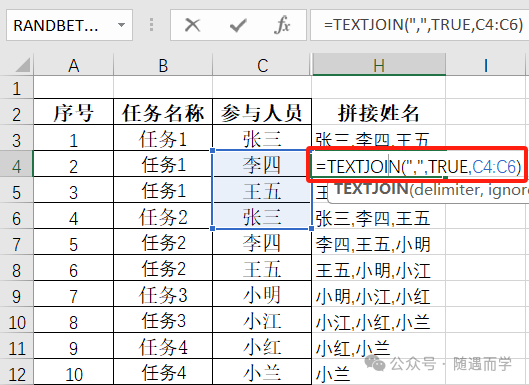The width and height of the screenshot is (529, 385).
Task: Select row 10 header
Action: pyautogui.click(x=17, y=321)
